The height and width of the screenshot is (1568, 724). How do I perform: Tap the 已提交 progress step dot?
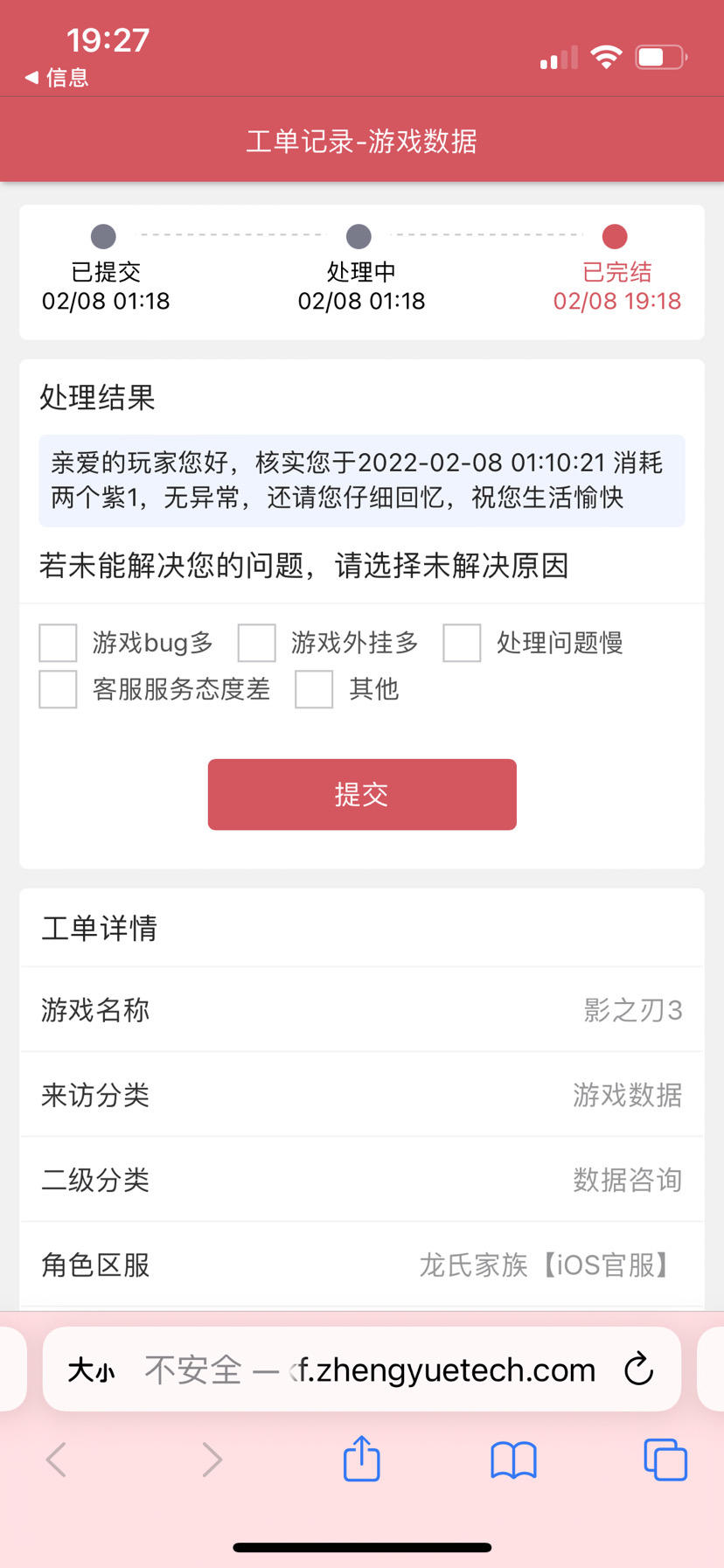tap(103, 236)
